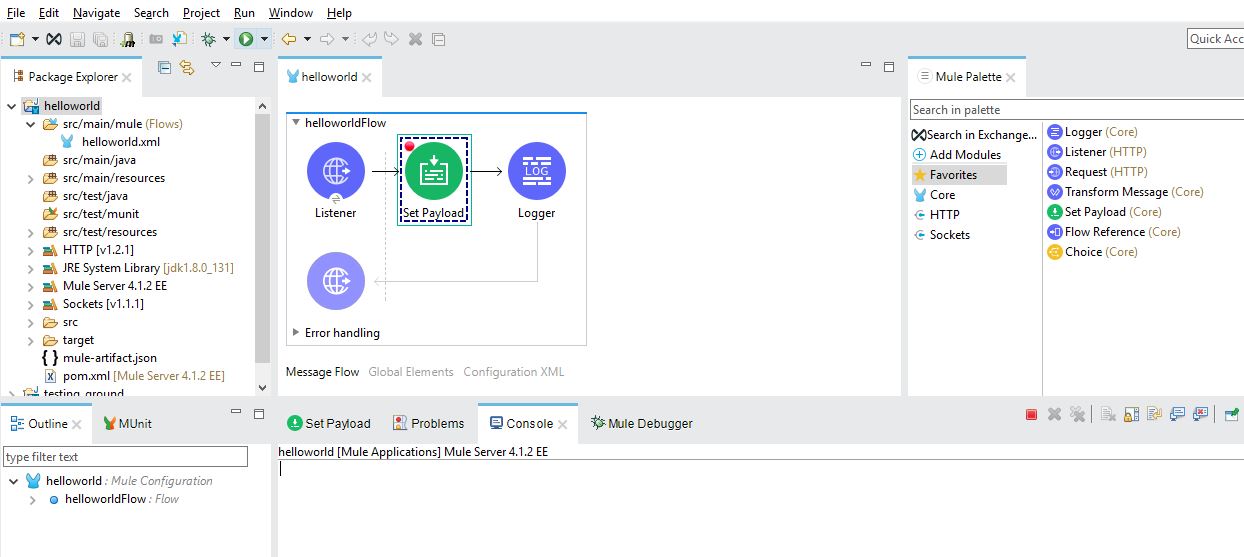Screen dimensions: 1244x557
Task: Click the Back navigation arrow
Action: click(289, 39)
